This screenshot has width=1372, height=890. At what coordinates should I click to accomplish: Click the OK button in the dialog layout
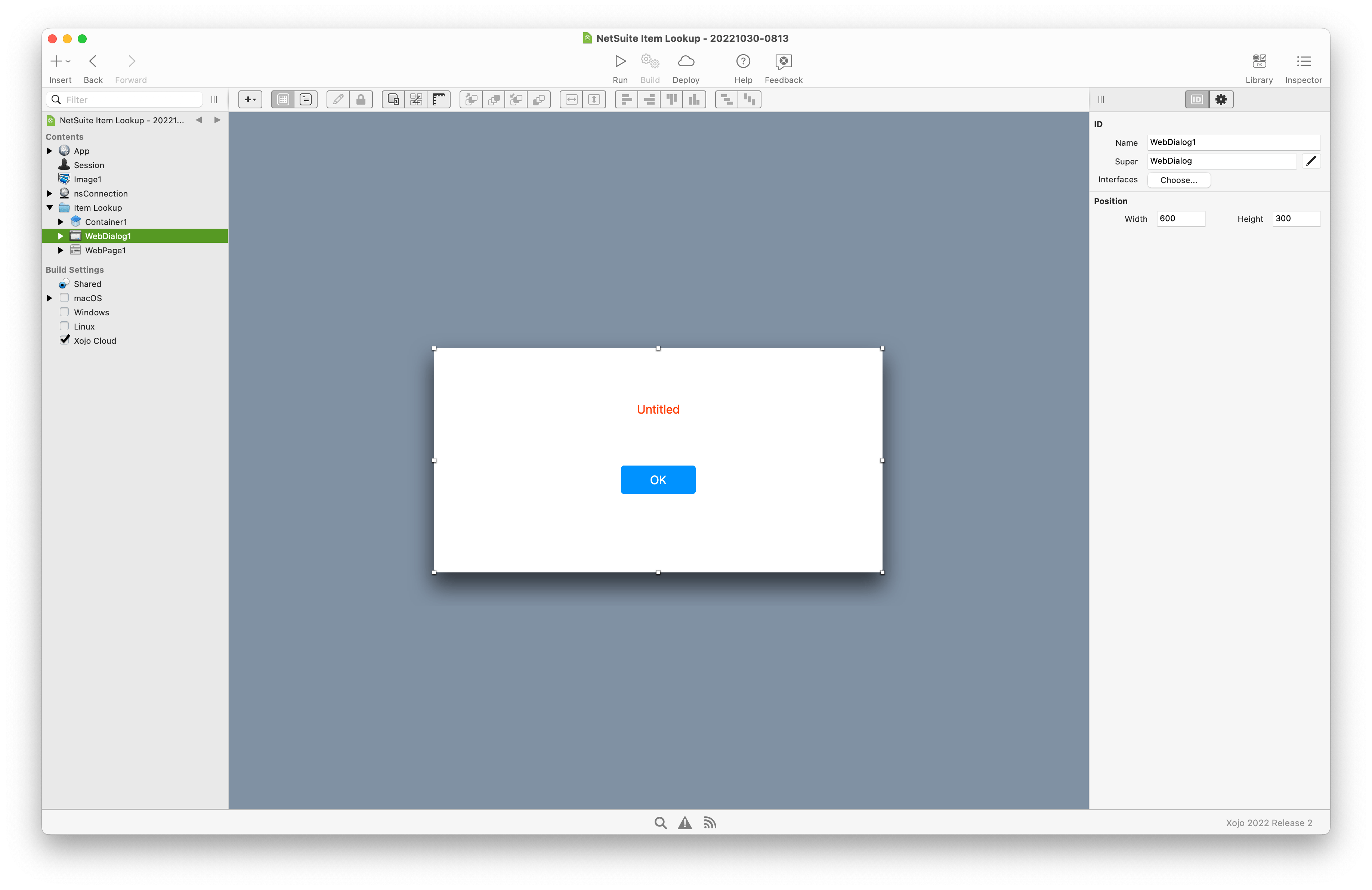click(658, 479)
